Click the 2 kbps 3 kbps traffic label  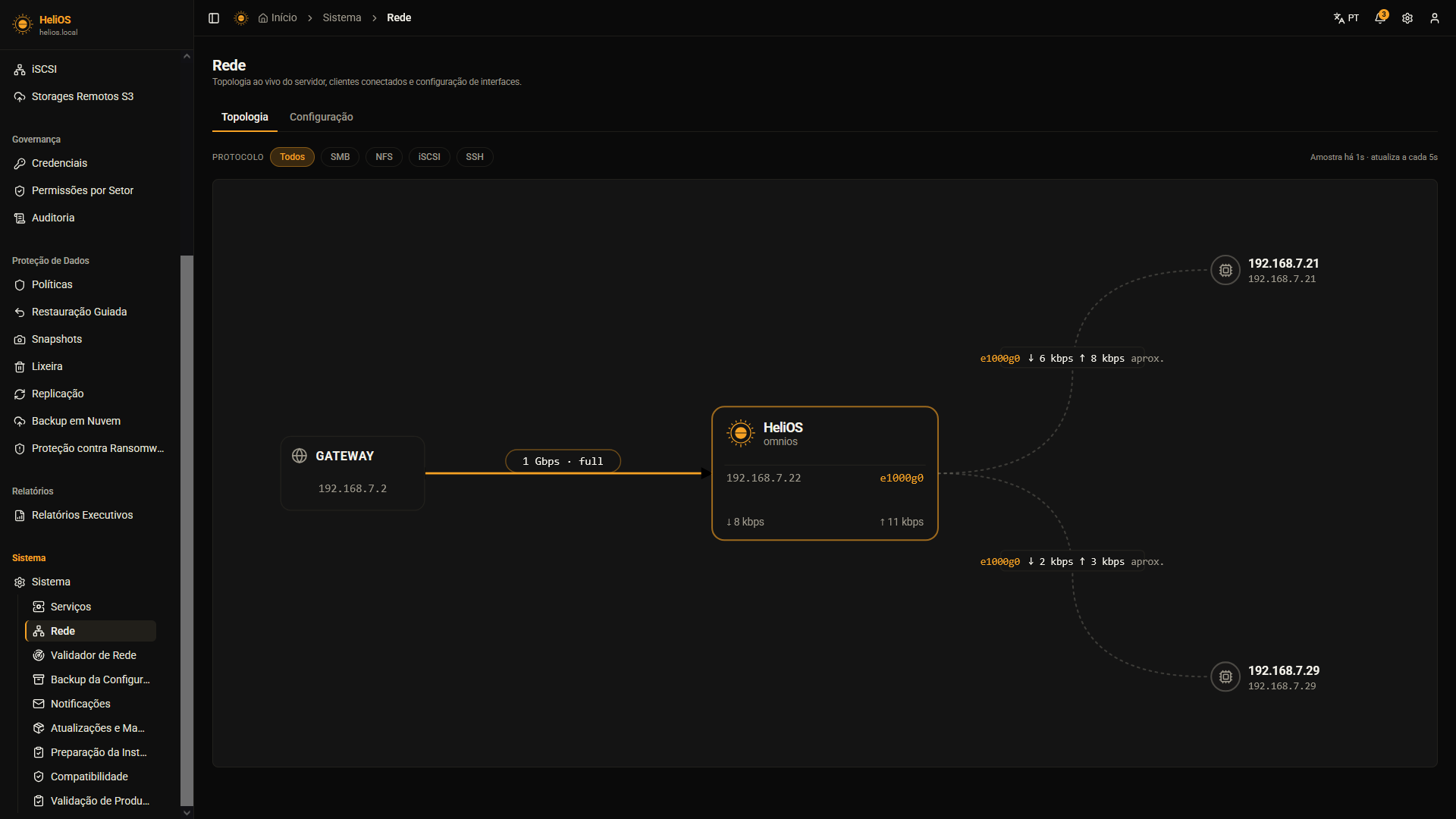pos(1072,562)
